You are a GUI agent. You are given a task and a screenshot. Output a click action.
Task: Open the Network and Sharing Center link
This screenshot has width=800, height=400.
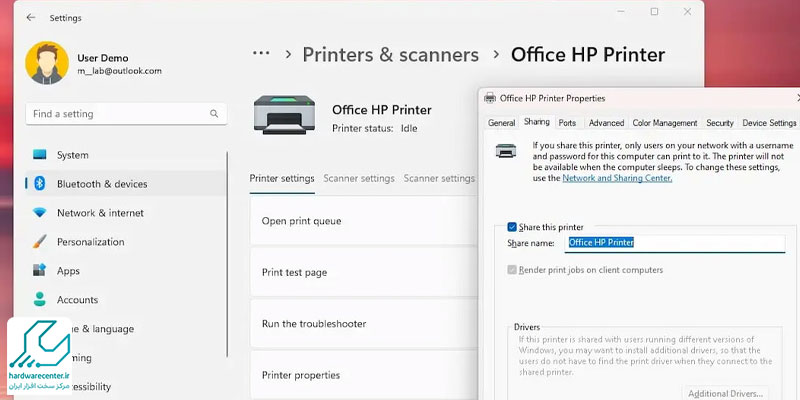tap(617, 178)
